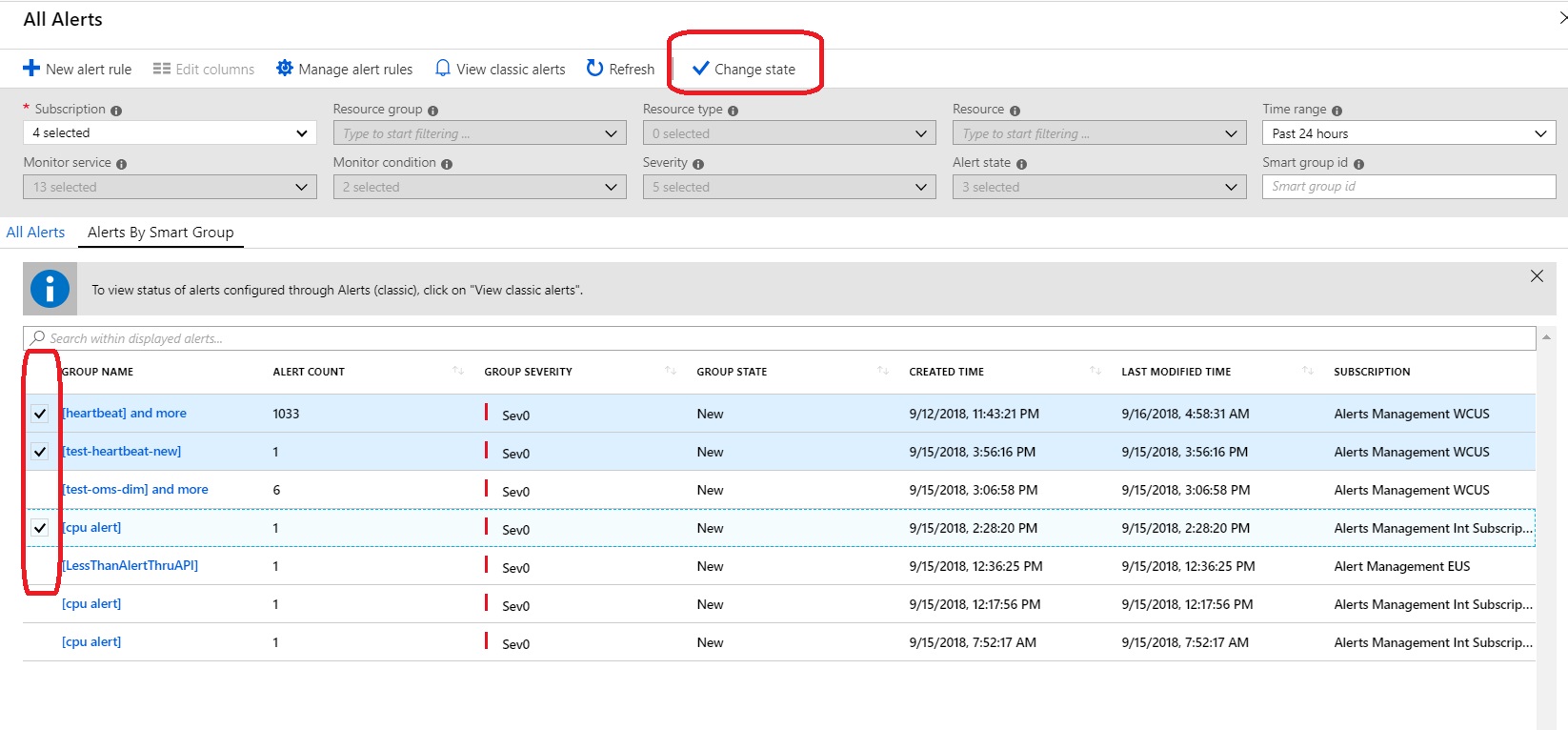This screenshot has height=730, width=1568.
Task: Expand the Subscription dropdown
Action: click(x=170, y=133)
